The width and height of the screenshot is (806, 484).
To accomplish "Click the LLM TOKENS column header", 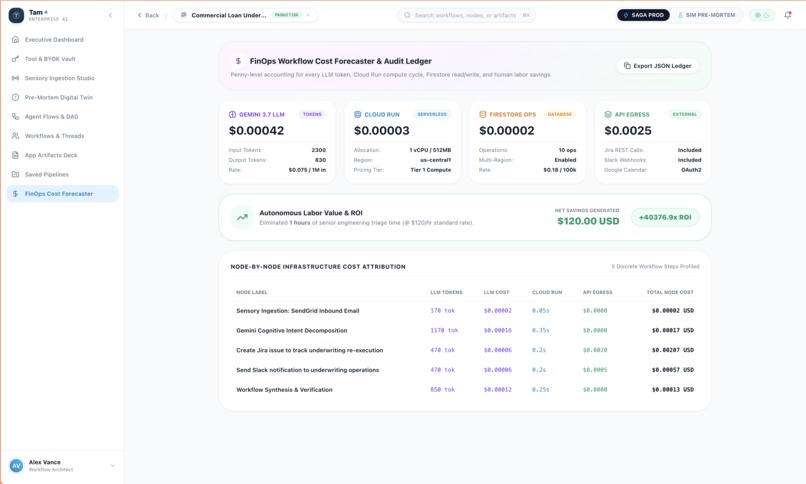I will tap(446, 292).
